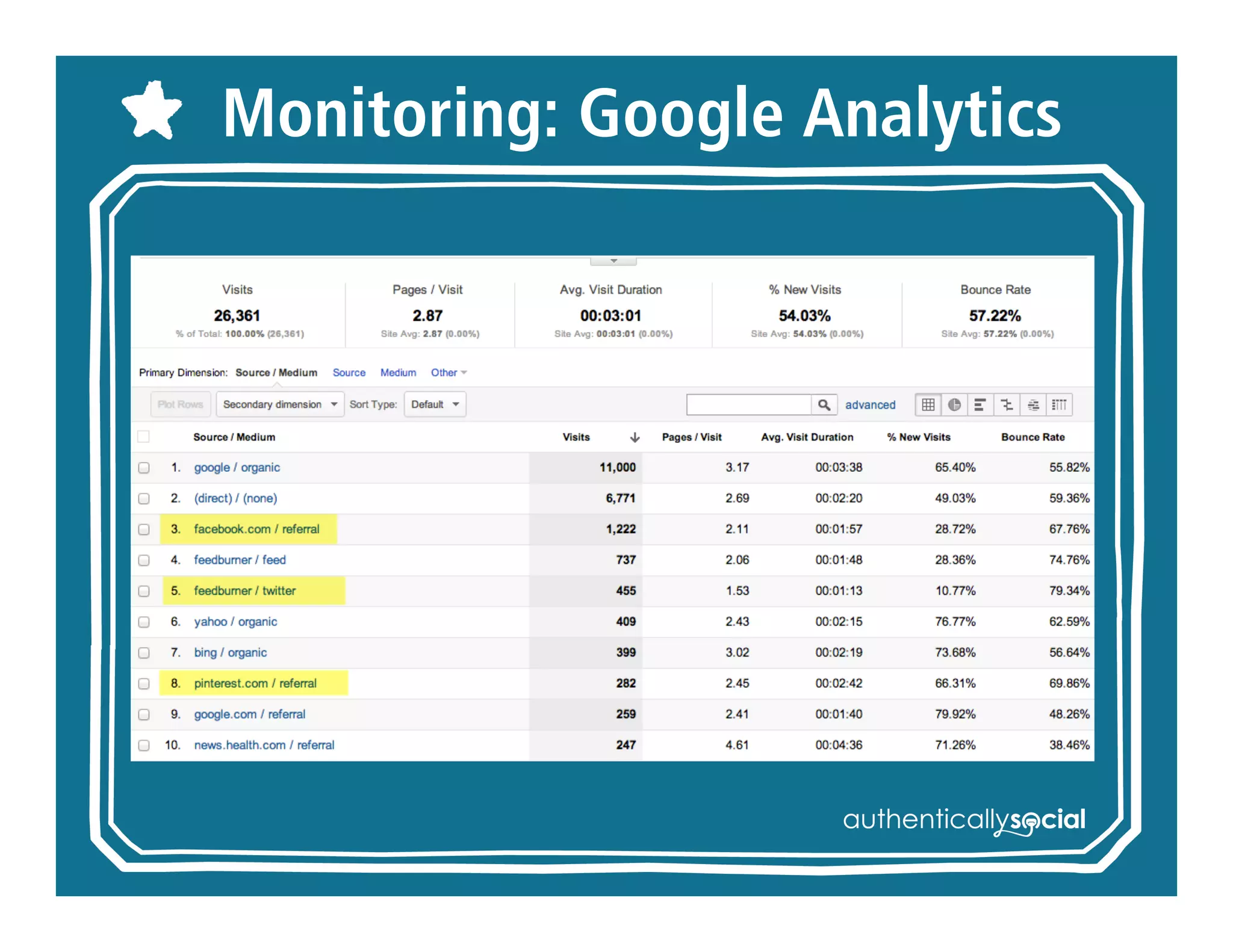Click the 11,000 visits cell

pyautogui.click(x=618, y=468)
